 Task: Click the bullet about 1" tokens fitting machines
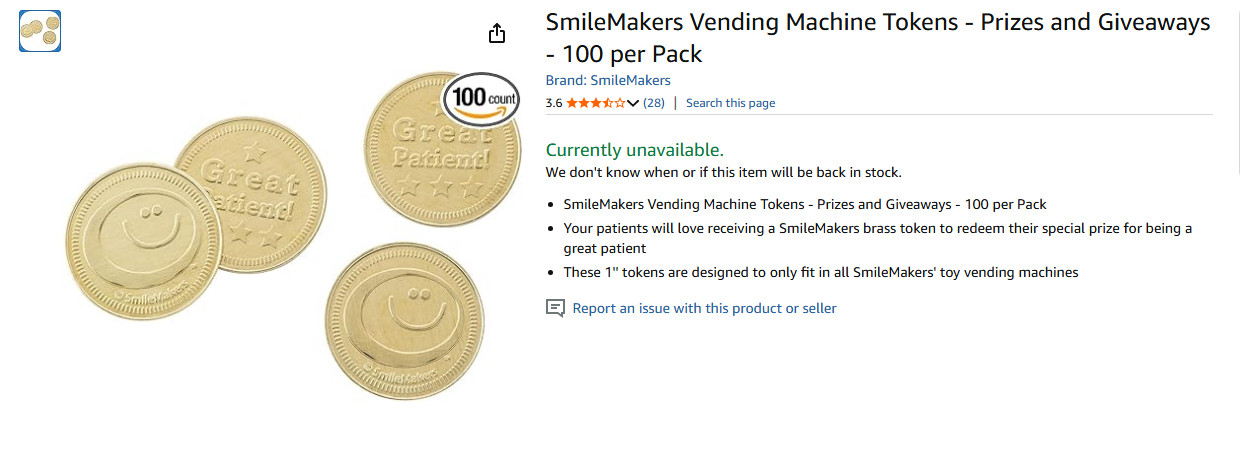820,272
